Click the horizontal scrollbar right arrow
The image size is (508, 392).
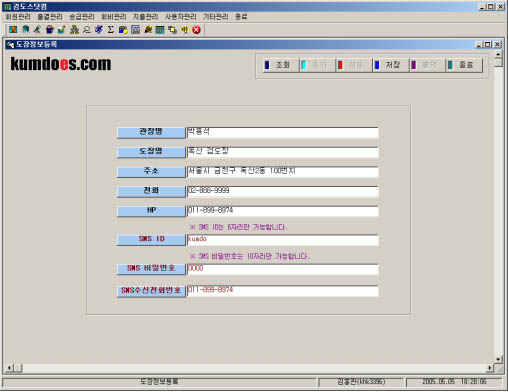point(490,368)
